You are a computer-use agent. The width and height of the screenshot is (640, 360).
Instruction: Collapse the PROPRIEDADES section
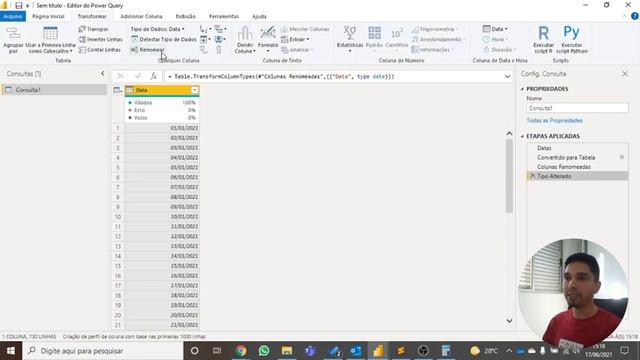(x=522, y=89)
